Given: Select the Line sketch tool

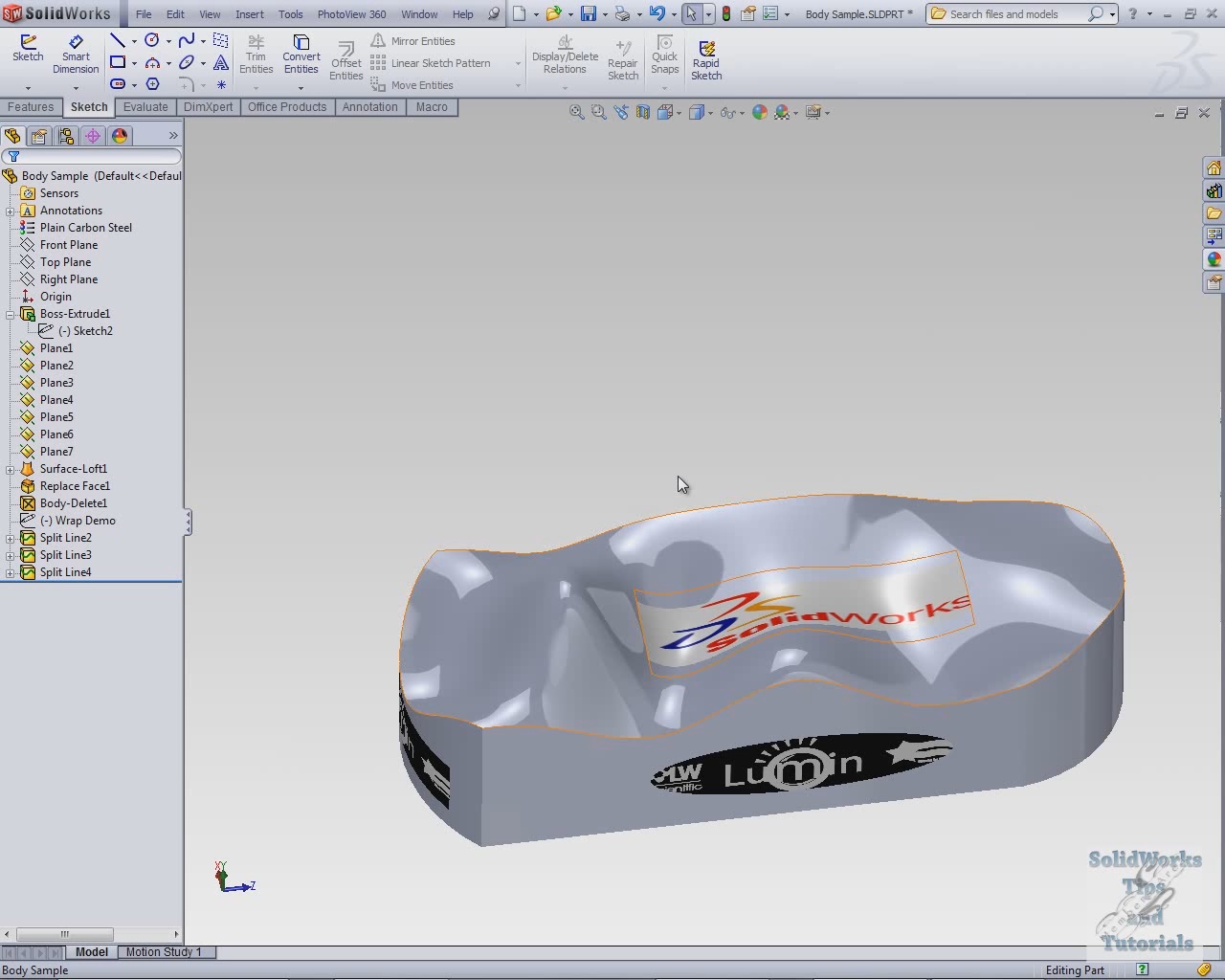Looking at the screenshot, I should pyautogui.click(x=118, y=40).
